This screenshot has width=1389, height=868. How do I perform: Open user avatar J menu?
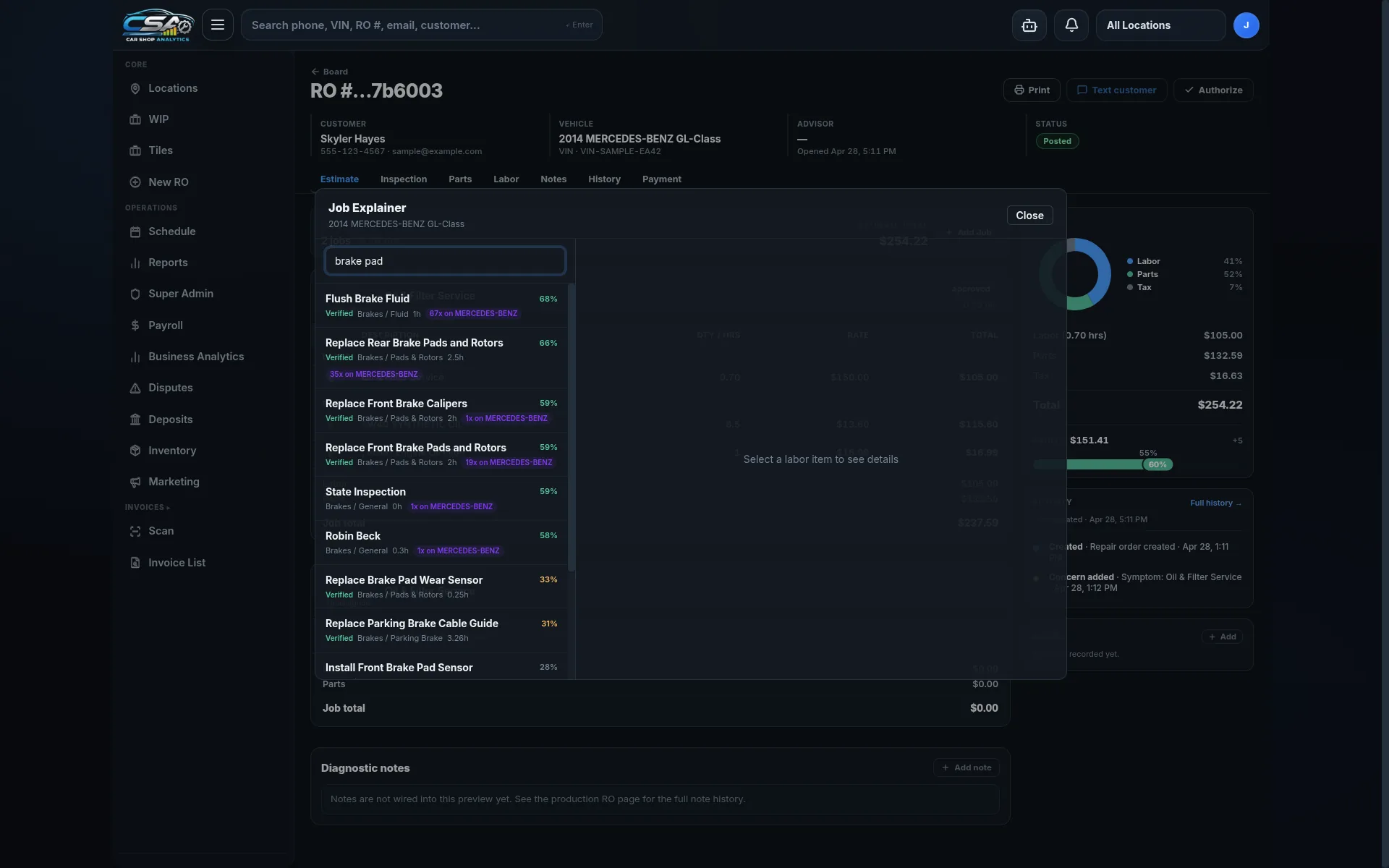pos(1246,25)
